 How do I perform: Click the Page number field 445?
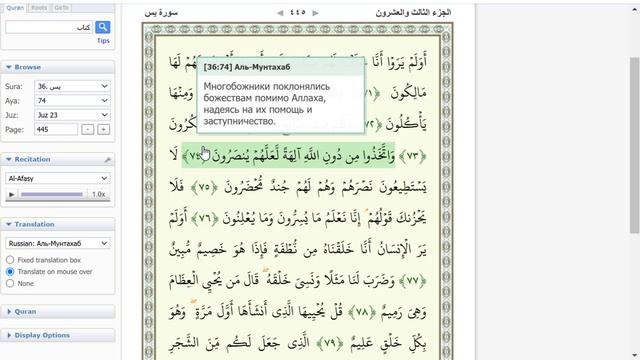pyautogui.click(x=56, y=129)
